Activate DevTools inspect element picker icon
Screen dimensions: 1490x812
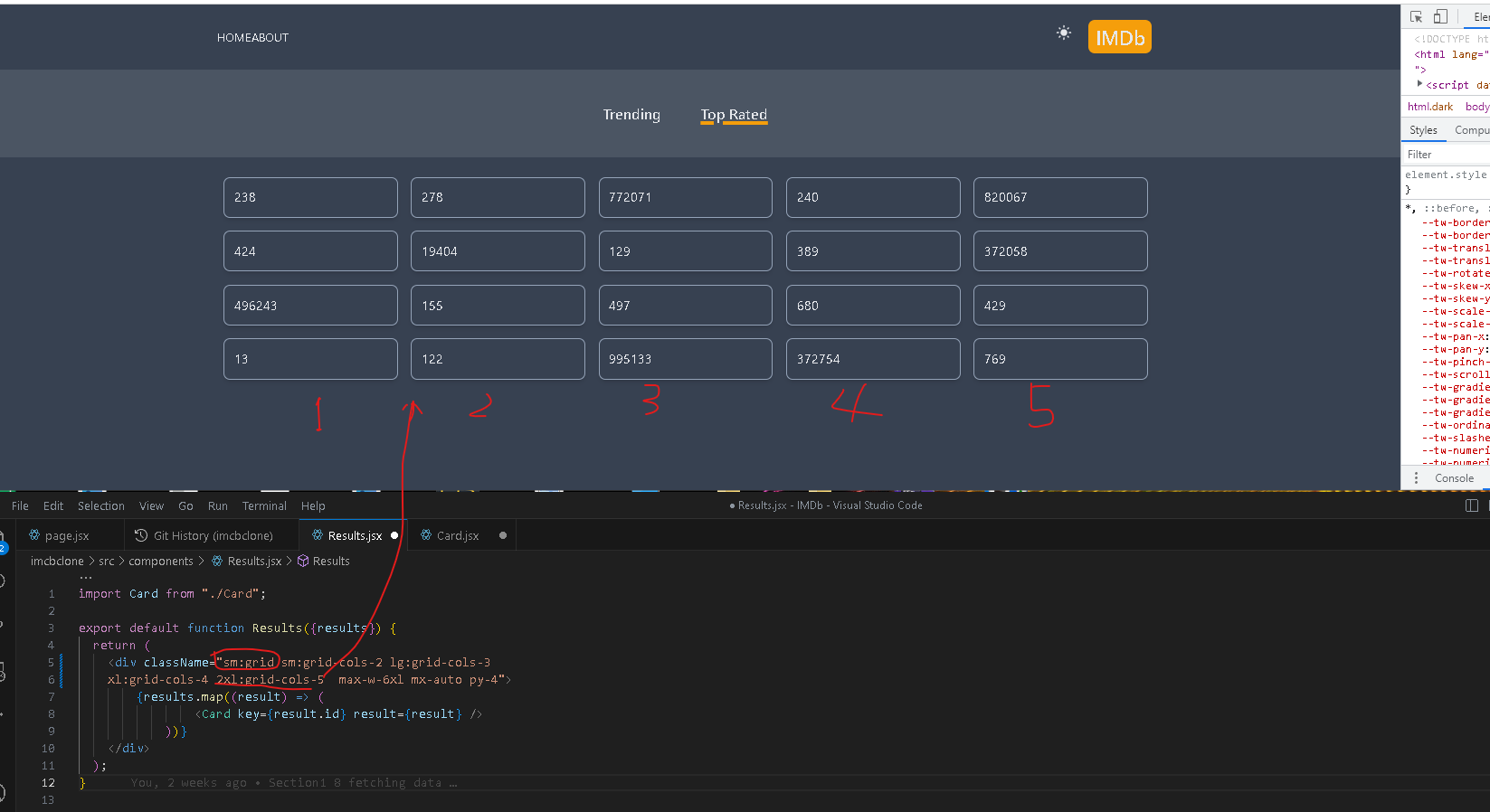(1417, 16)
